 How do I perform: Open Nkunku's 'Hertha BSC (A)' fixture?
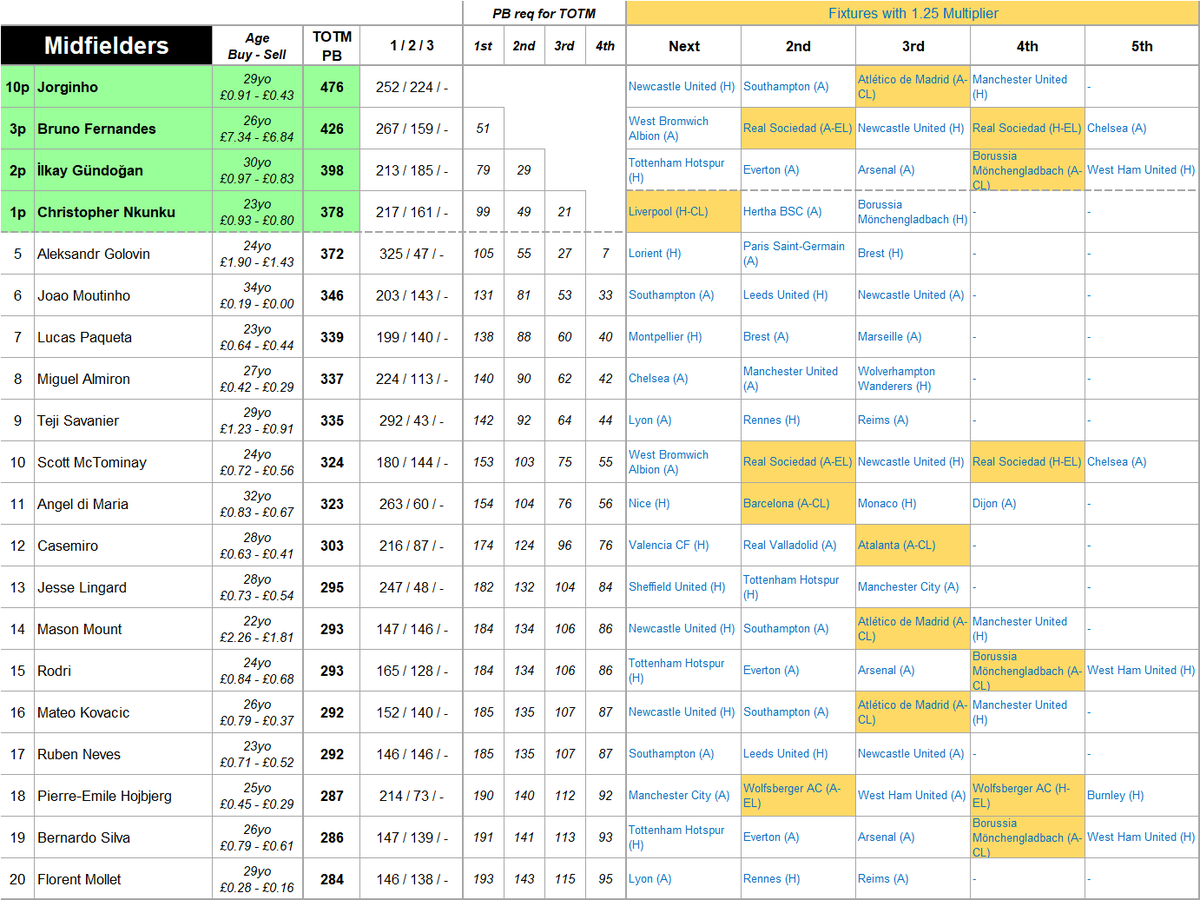coord(782,212)
